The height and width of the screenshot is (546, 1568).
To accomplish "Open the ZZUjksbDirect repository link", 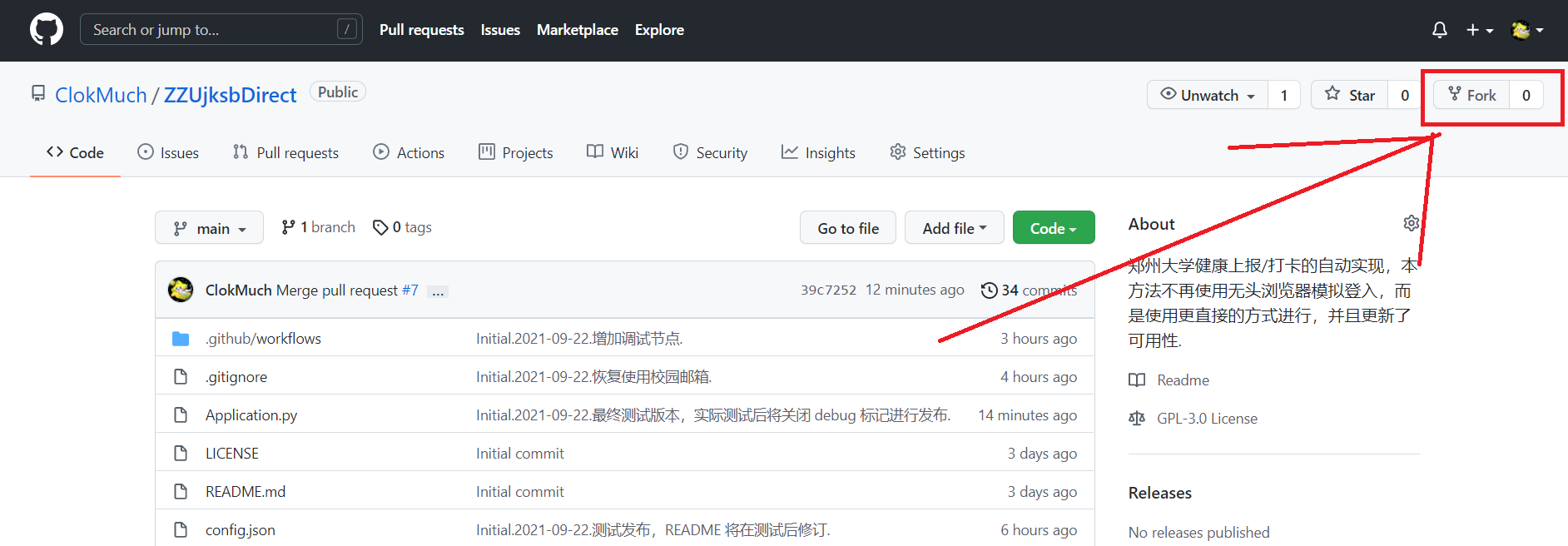I will pos(230,95).
